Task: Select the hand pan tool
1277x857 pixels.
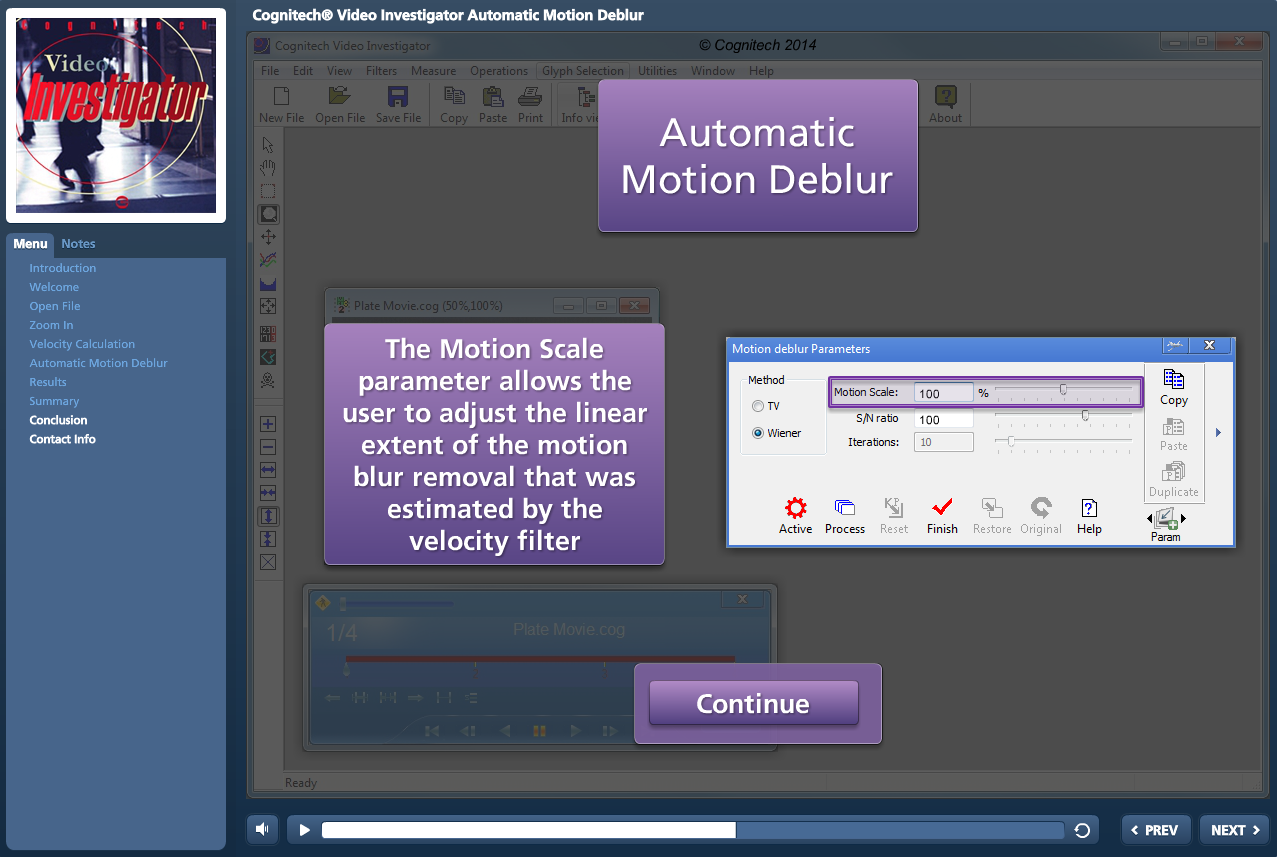Action: tap(268, 168)
